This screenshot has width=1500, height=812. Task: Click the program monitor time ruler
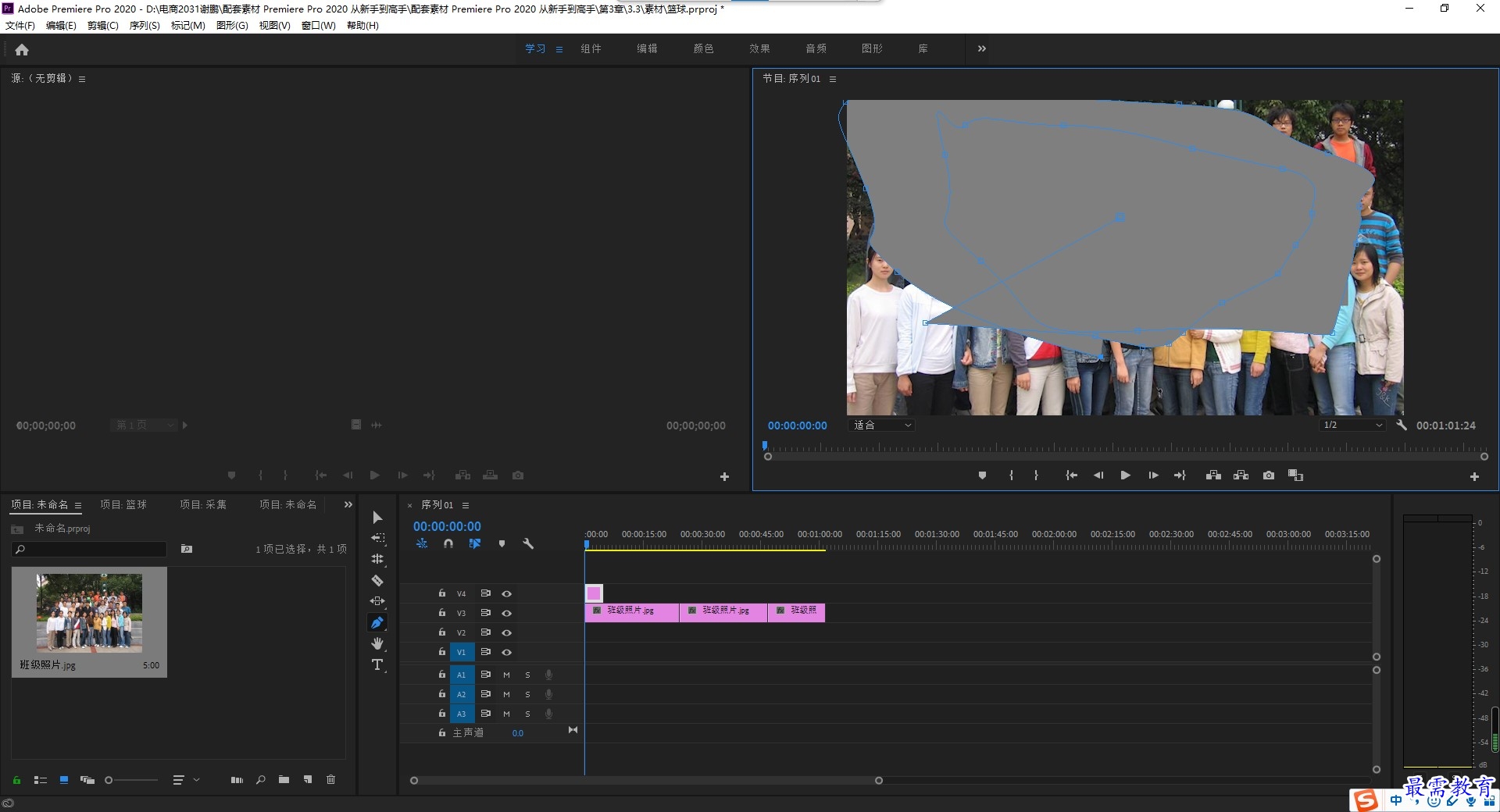[1125, 448]
